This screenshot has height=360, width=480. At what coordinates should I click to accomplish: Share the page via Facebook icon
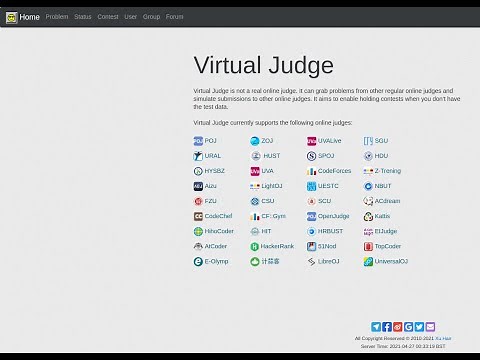coord(387,327)
